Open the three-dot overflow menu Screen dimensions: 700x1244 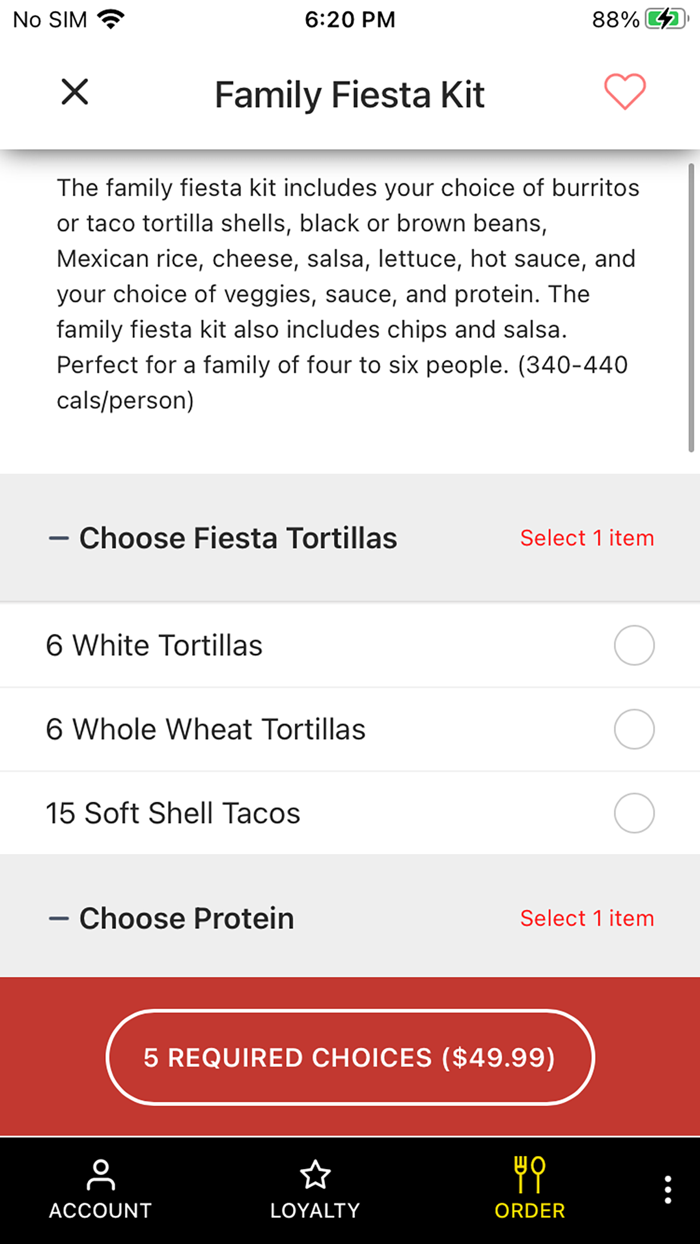(667, 1189)
